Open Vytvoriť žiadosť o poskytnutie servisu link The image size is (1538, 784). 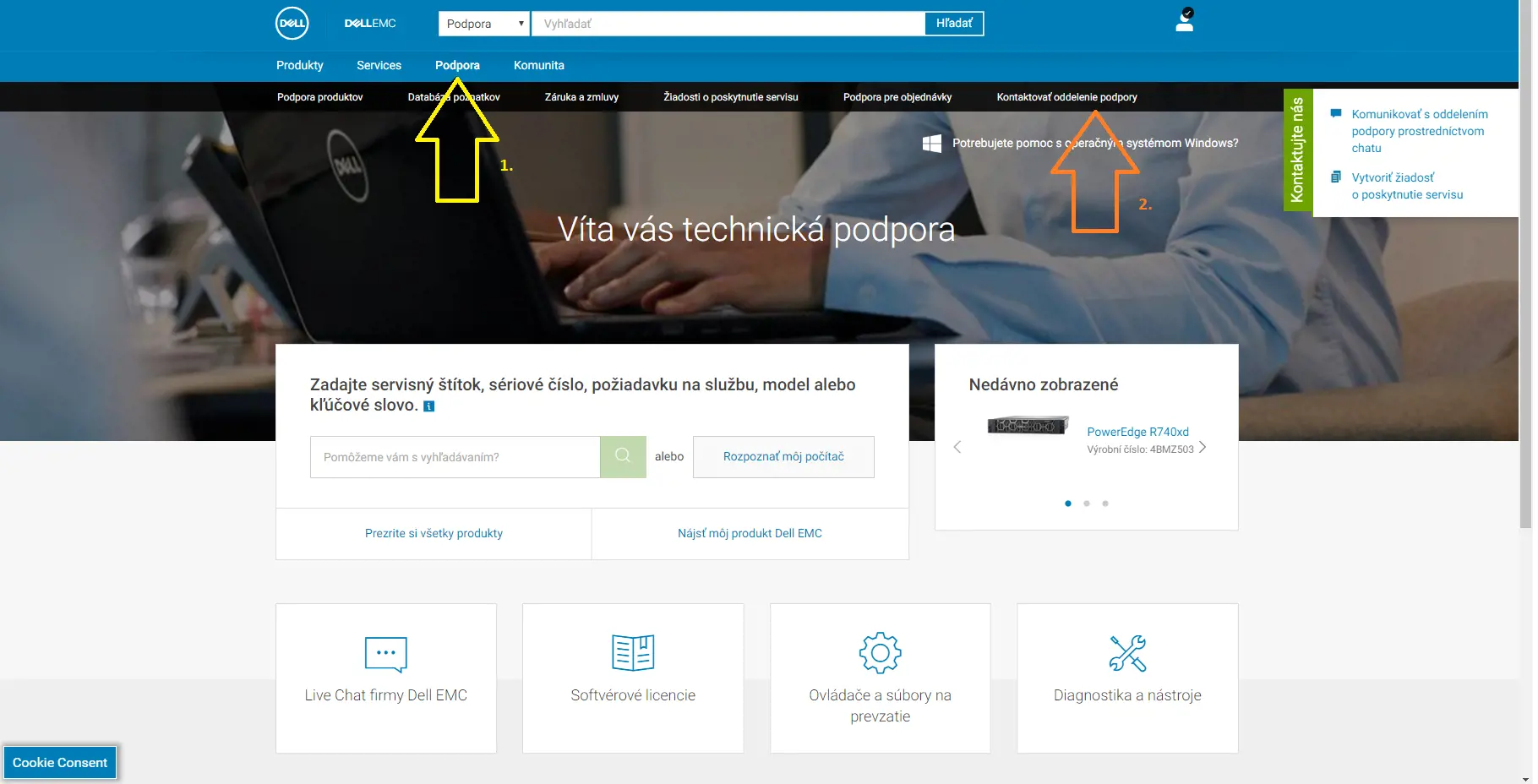[1407, 186]
